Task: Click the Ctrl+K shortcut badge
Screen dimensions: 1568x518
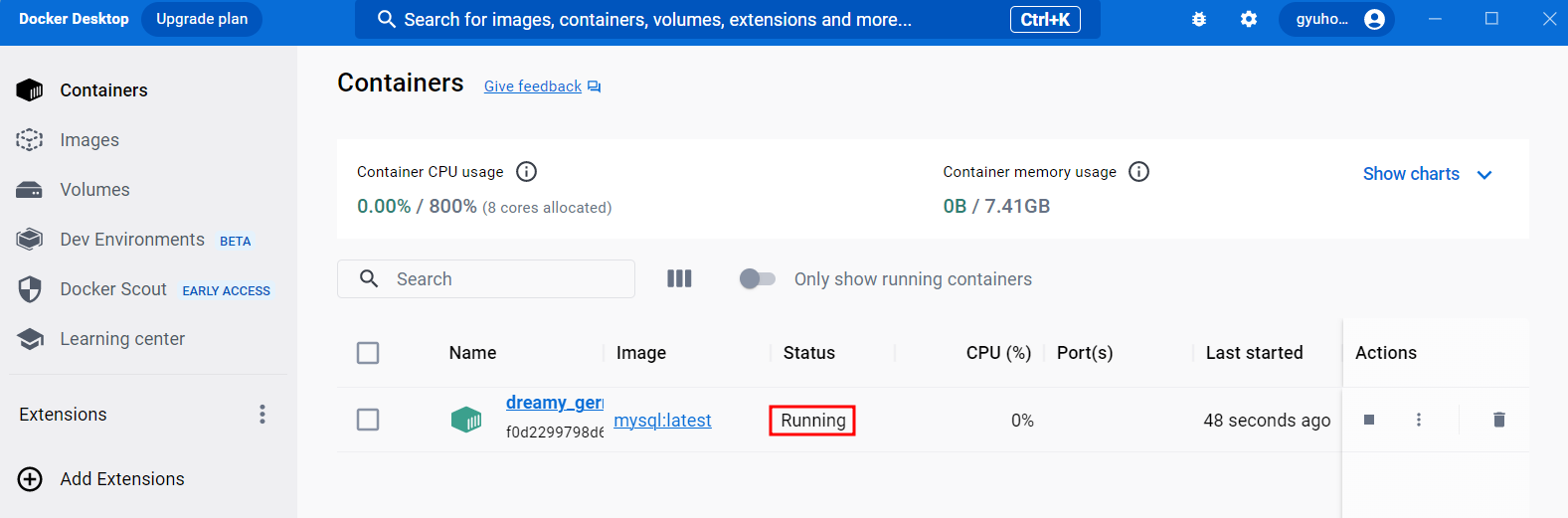Action: (x=1045, y=19)
